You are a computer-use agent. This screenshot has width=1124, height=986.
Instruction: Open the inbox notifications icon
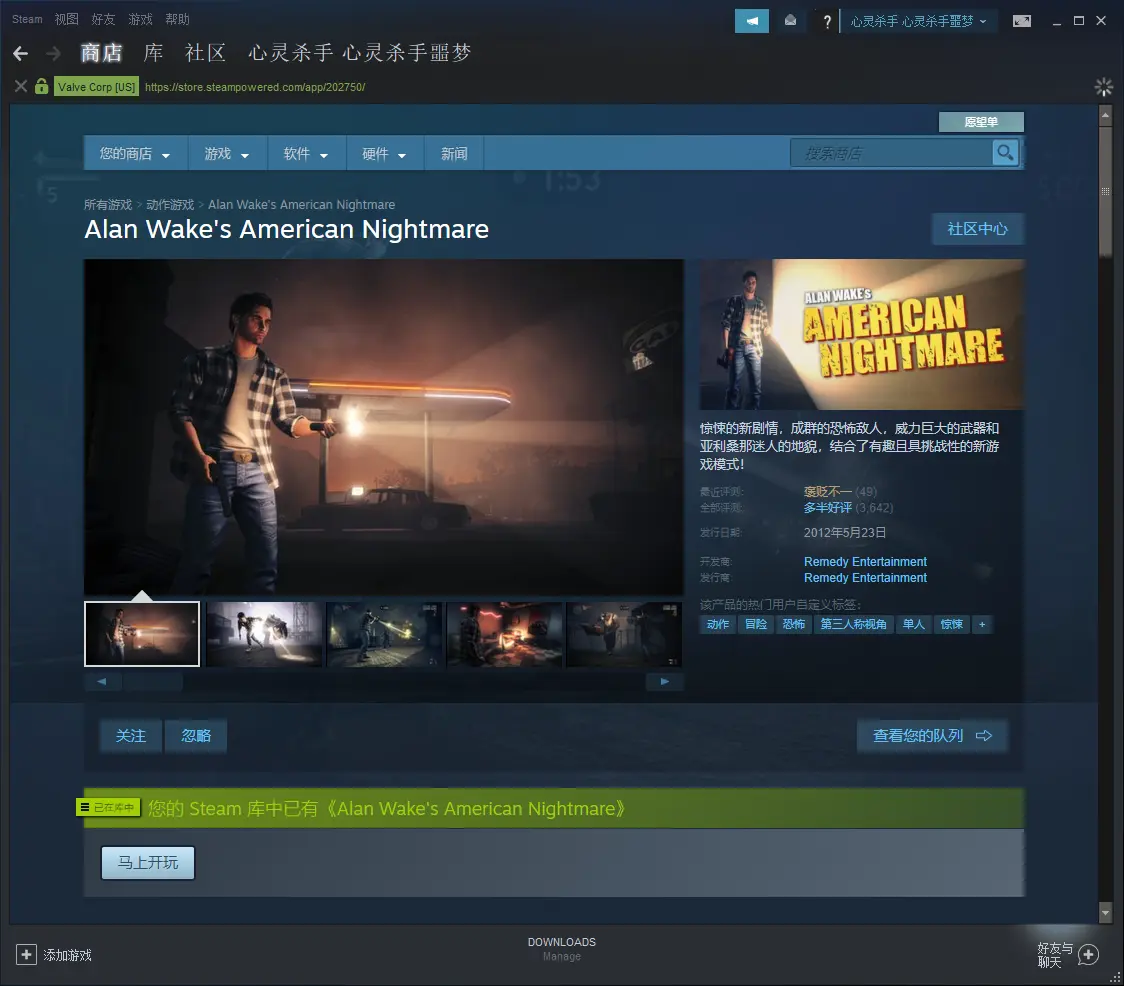click(x=790, y=21)
